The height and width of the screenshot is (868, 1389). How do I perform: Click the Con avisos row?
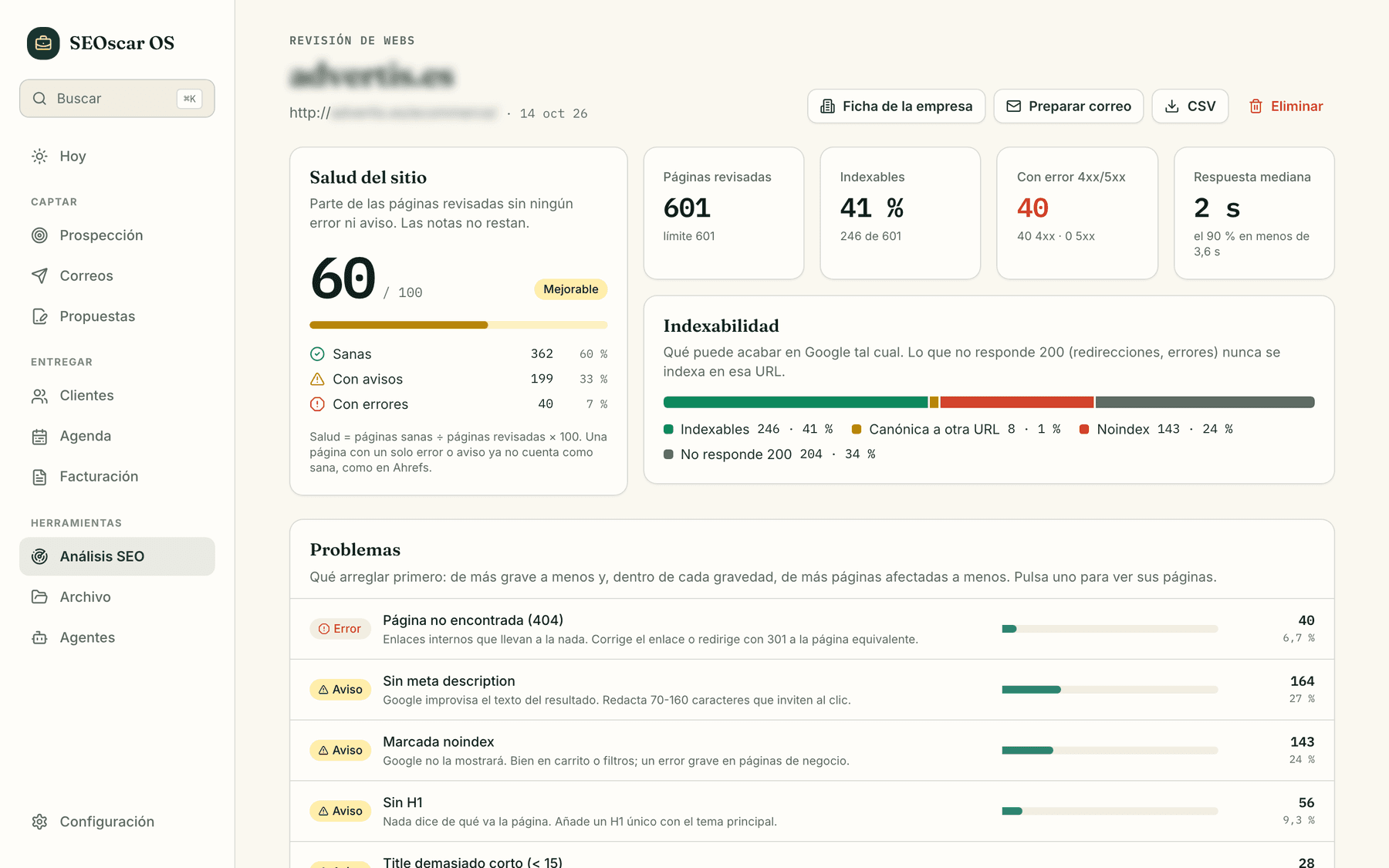click(458, 380)
